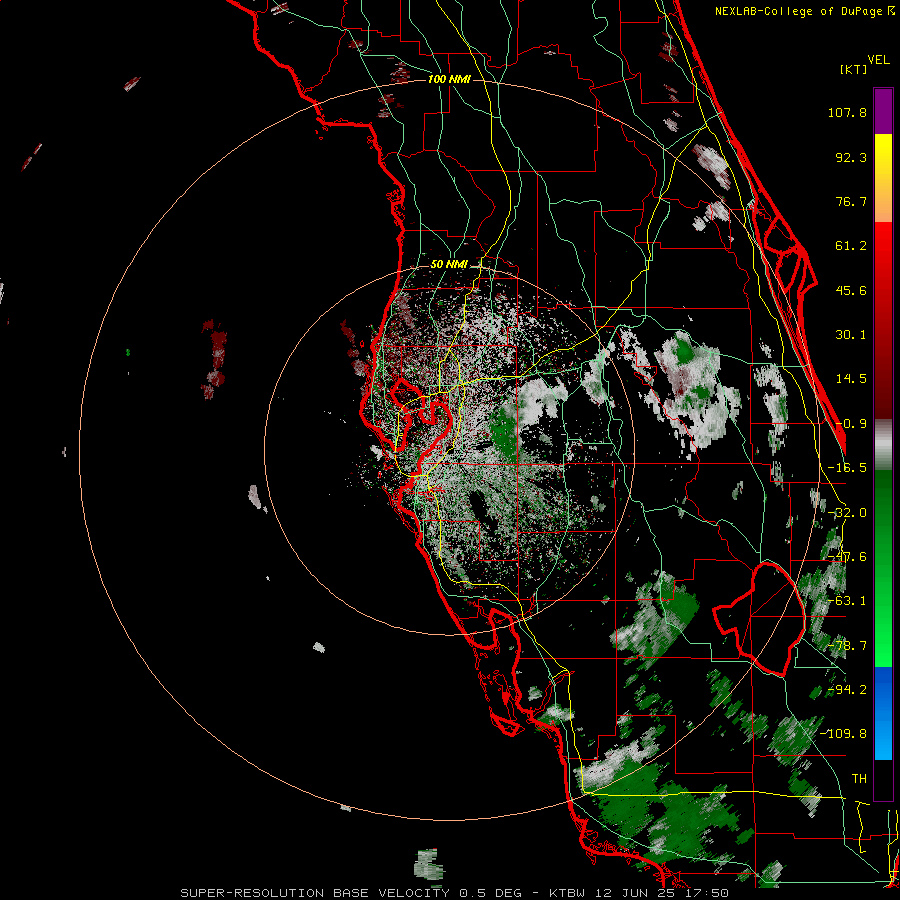Click the blue segment of color bar
This screenshot has width=900, height=900.
pos(883,713)
